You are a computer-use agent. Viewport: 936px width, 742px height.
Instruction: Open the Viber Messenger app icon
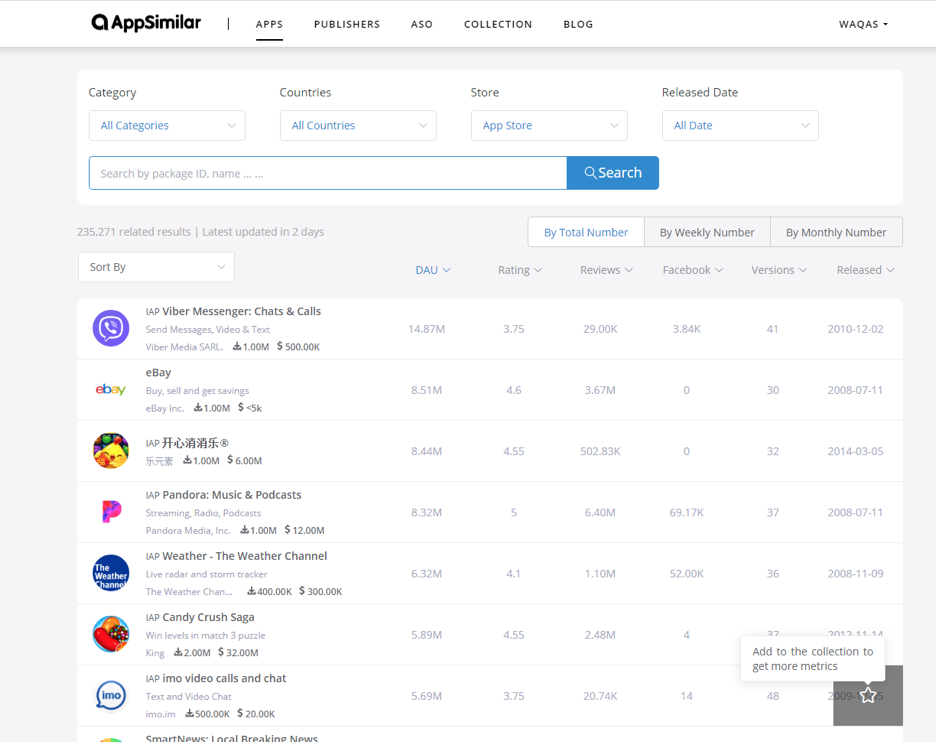coord(111,328)
